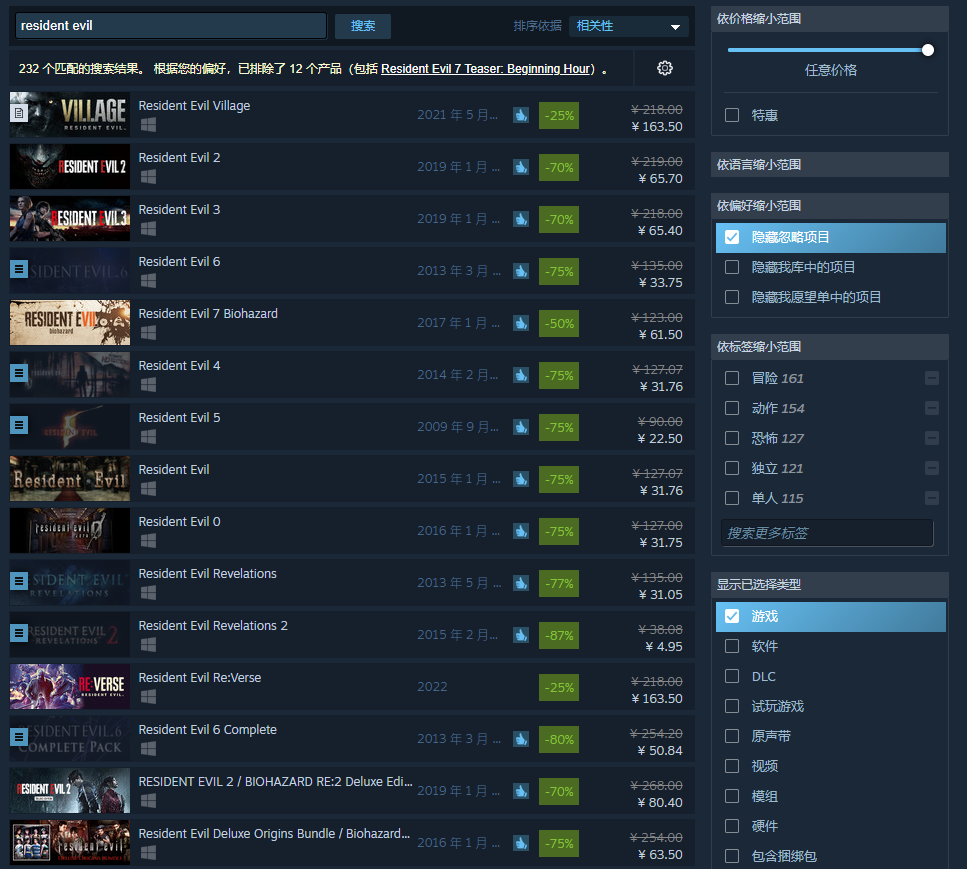Exclude the 独立 tag with its minus icon
Screen dimensions: 967x869
tap(932, 468)
